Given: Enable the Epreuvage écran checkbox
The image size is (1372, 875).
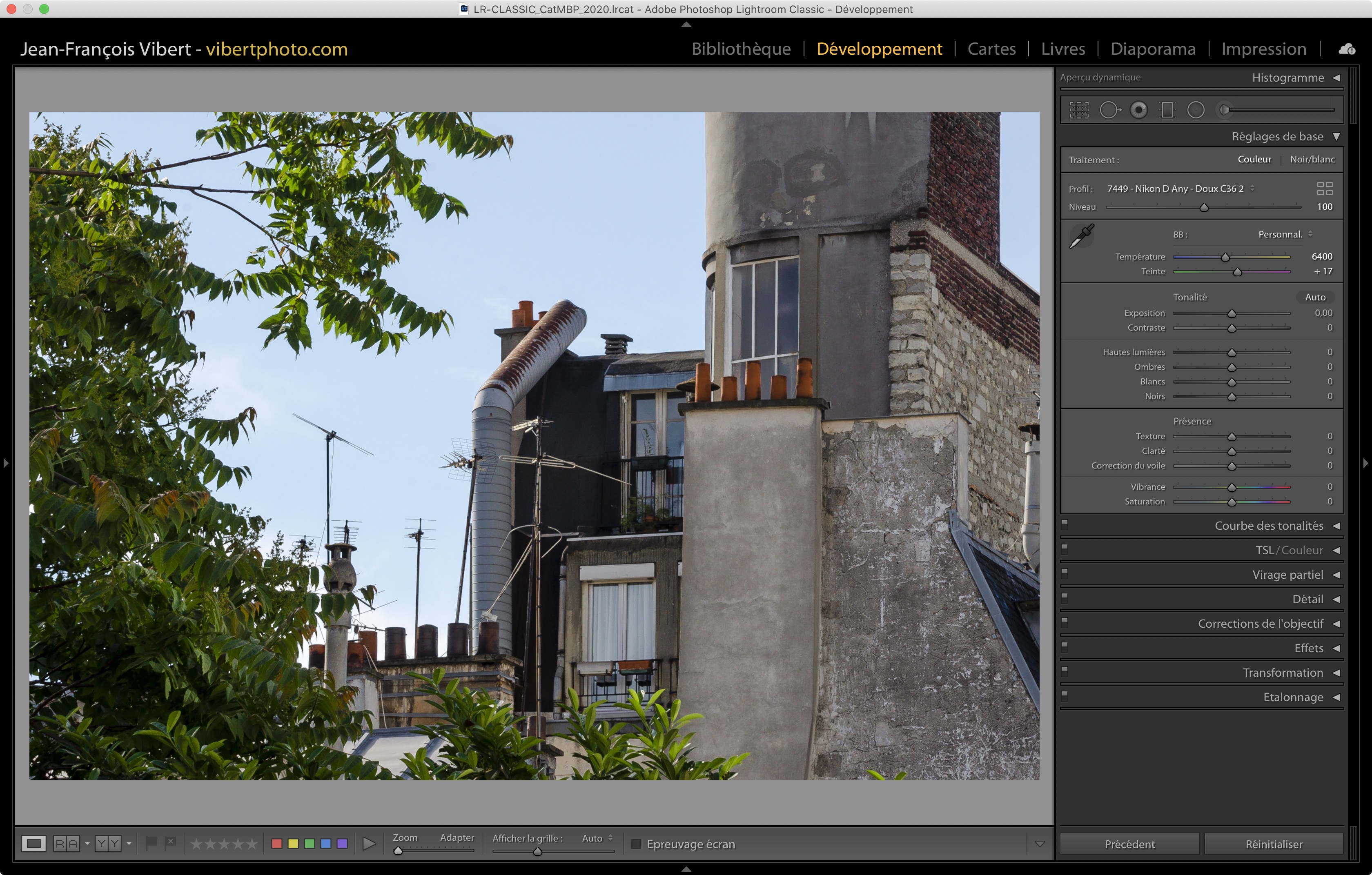Looking at the screenshot, I should point(637,844).
